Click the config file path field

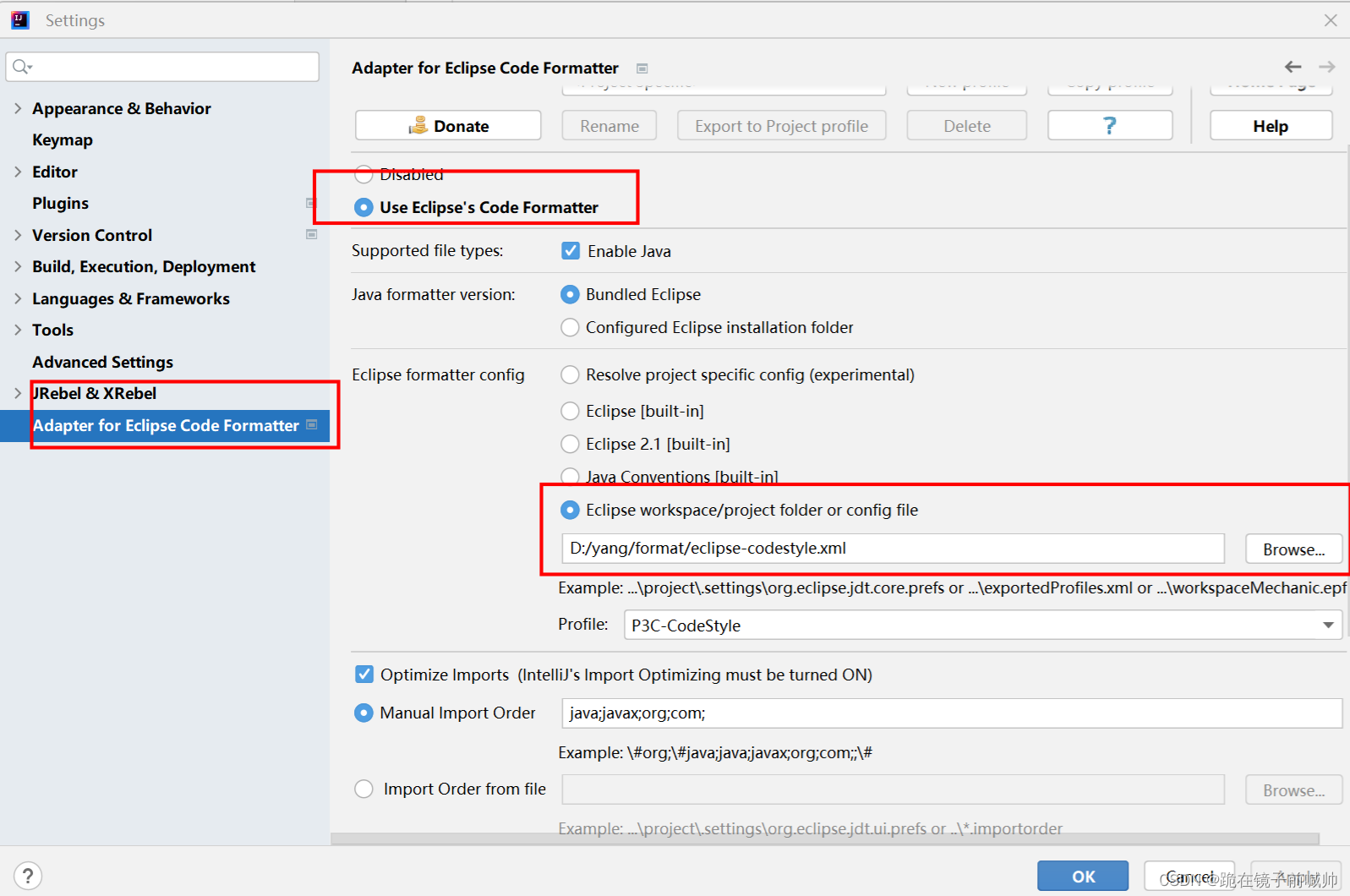[893, 549]
